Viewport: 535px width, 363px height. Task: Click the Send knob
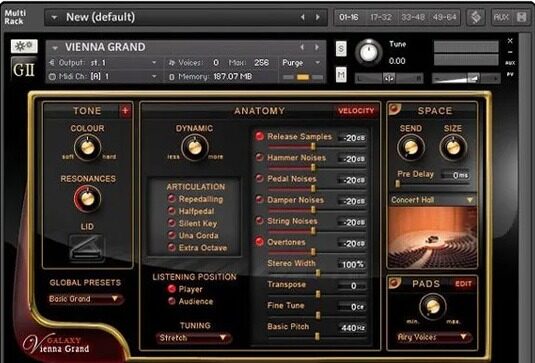411,147
